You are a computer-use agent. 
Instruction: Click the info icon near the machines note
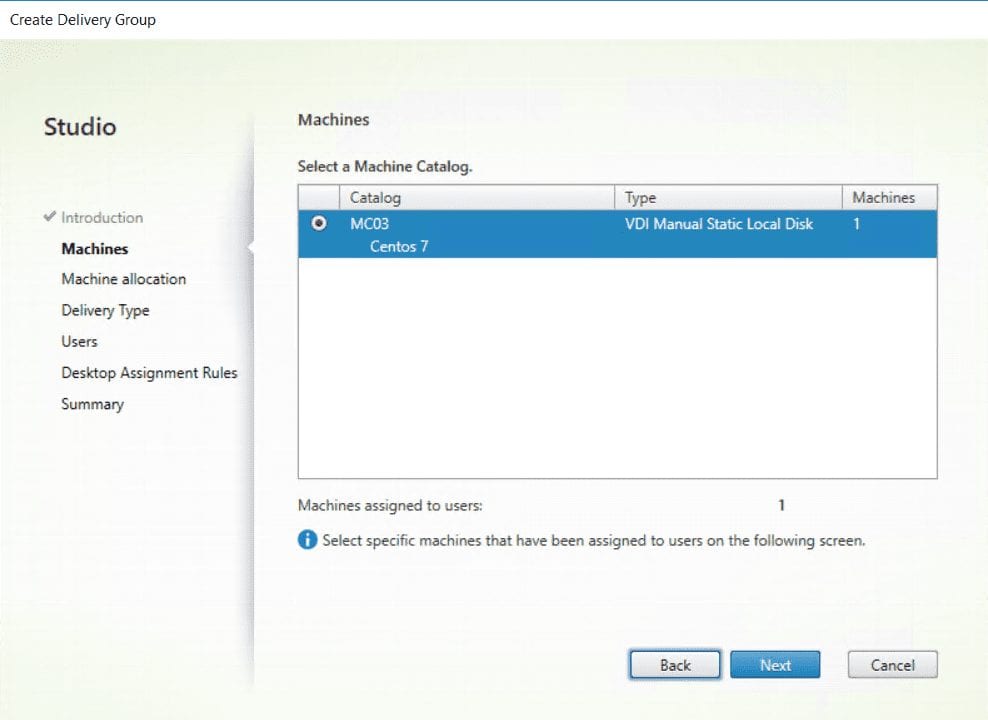coord(308,540)
